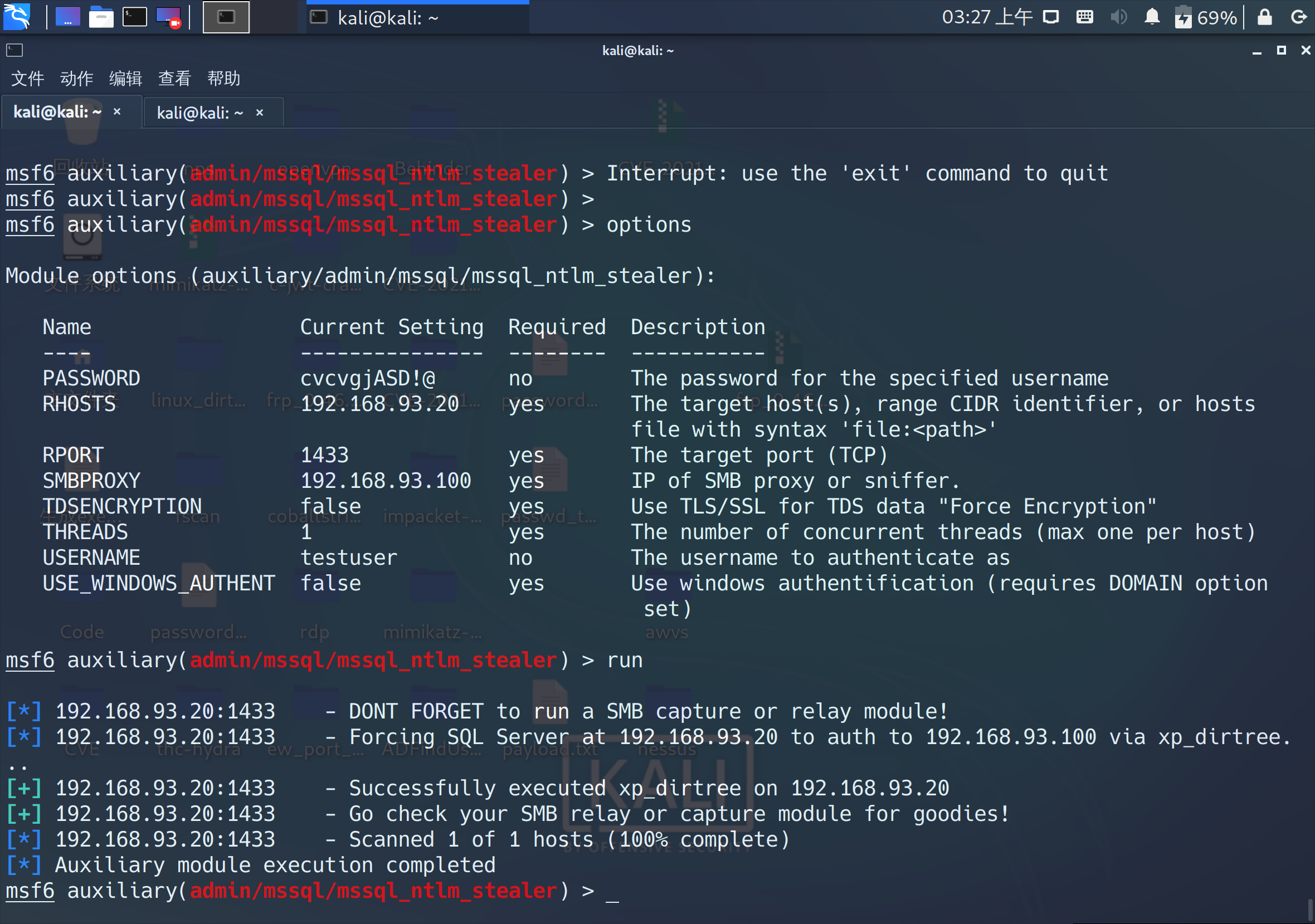This screenshot has height=924, width=1315.
Task: Open the 03:27 clock in the panel
Action: (x=986, y=17)
